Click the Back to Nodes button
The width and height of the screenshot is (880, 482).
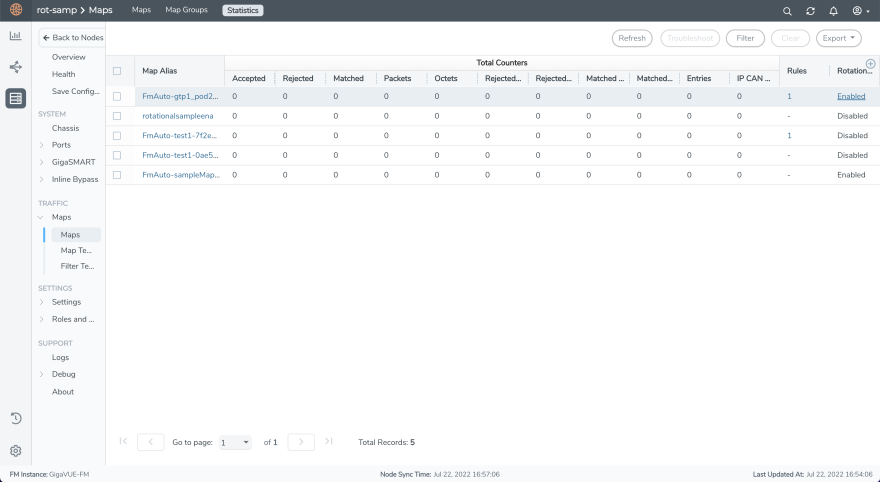tap(71, 37)
